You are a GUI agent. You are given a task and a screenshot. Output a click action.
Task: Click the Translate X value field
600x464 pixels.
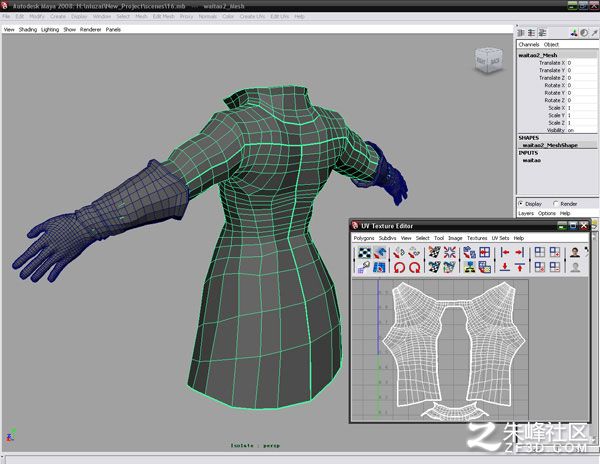(581, 63)
